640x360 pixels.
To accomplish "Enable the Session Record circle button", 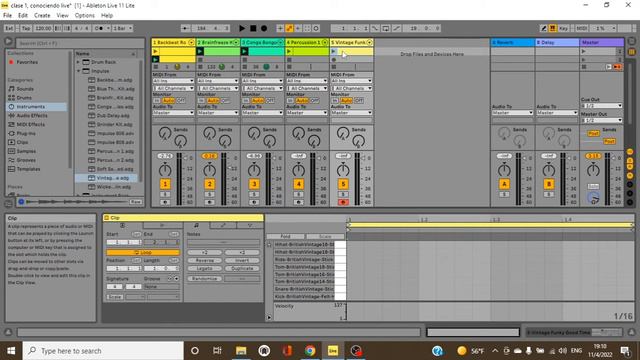I will pos(316,28).
